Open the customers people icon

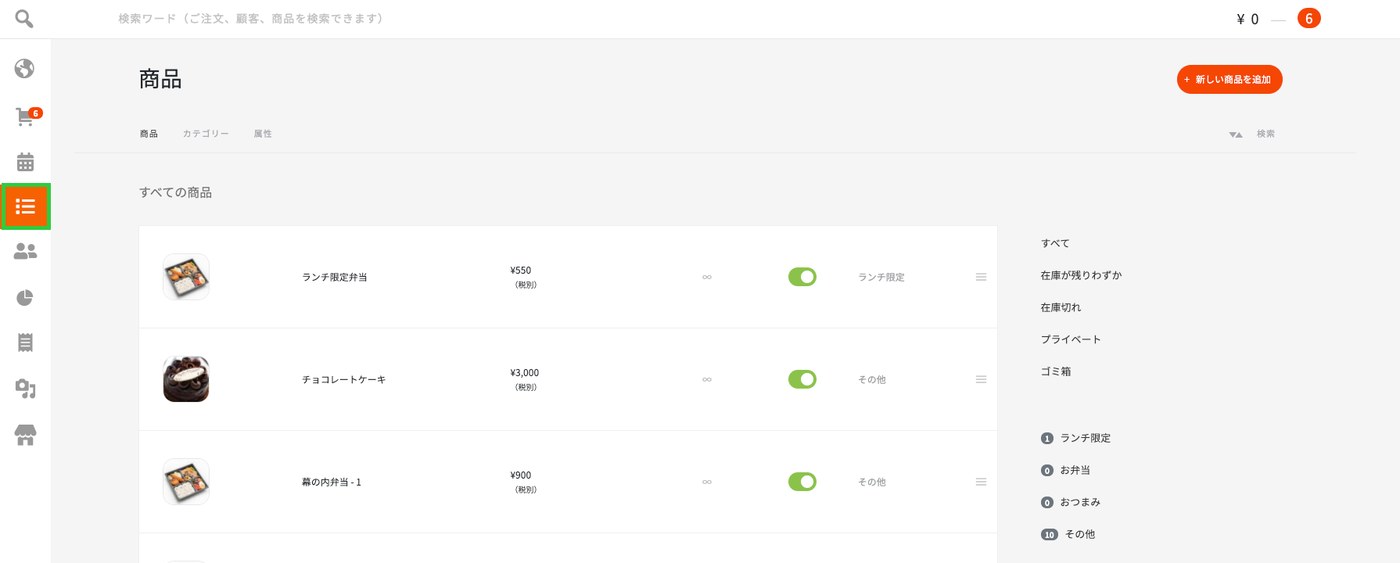25,252
